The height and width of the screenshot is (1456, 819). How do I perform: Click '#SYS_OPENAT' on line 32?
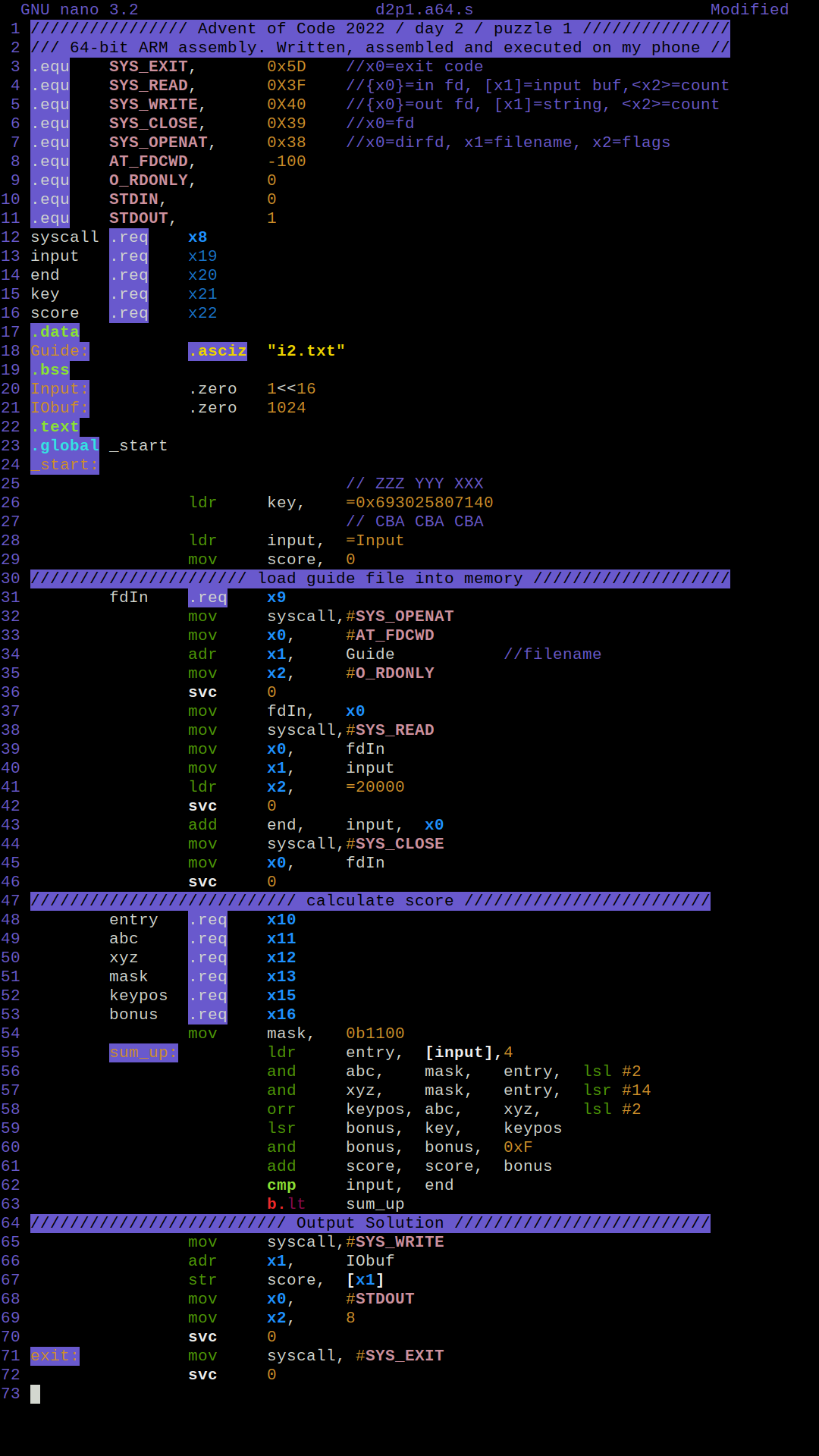400,617
